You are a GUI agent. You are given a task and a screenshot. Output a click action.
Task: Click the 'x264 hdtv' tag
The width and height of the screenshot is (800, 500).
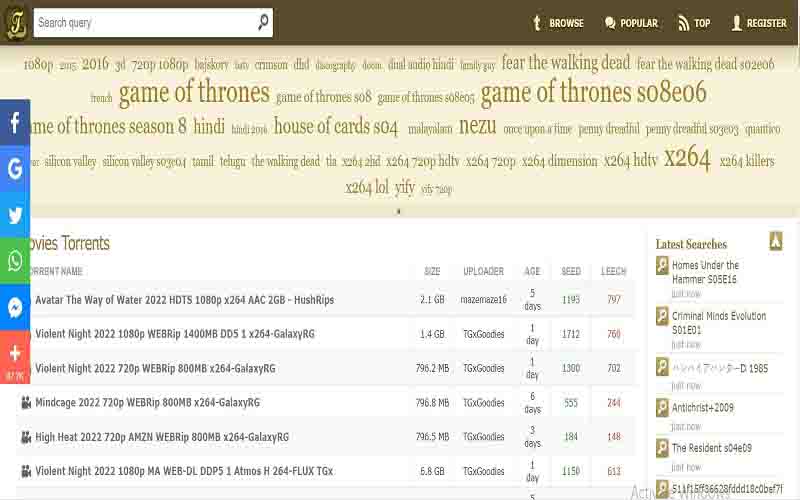click(631, 160)
